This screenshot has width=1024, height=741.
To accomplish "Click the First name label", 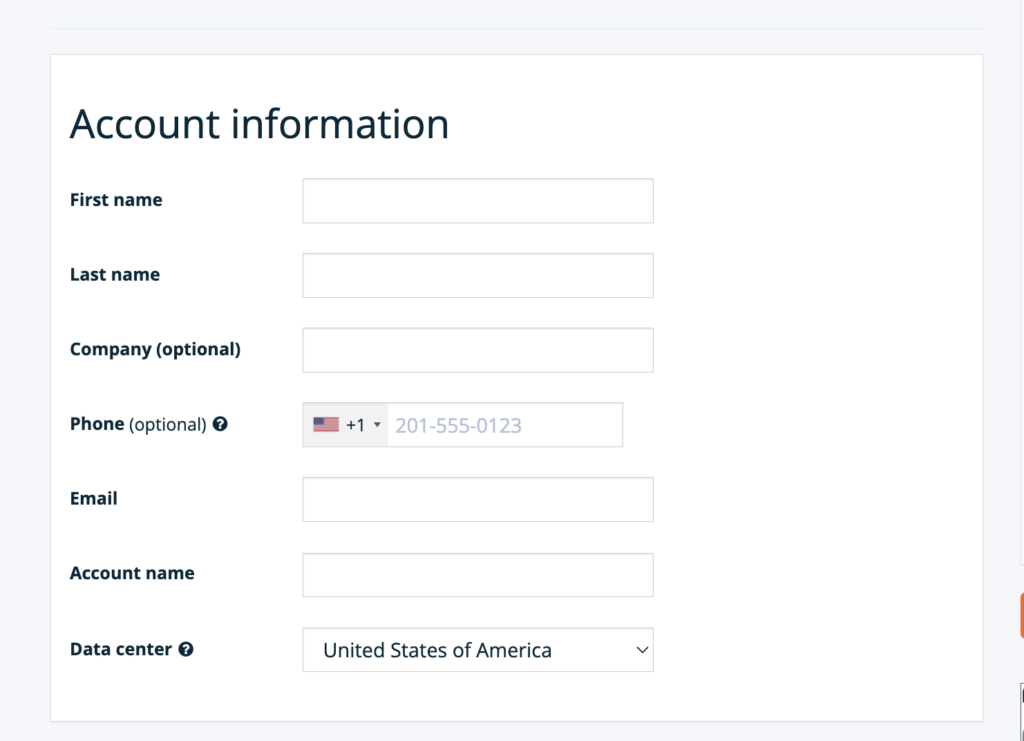I will click(x=115, y=200).
